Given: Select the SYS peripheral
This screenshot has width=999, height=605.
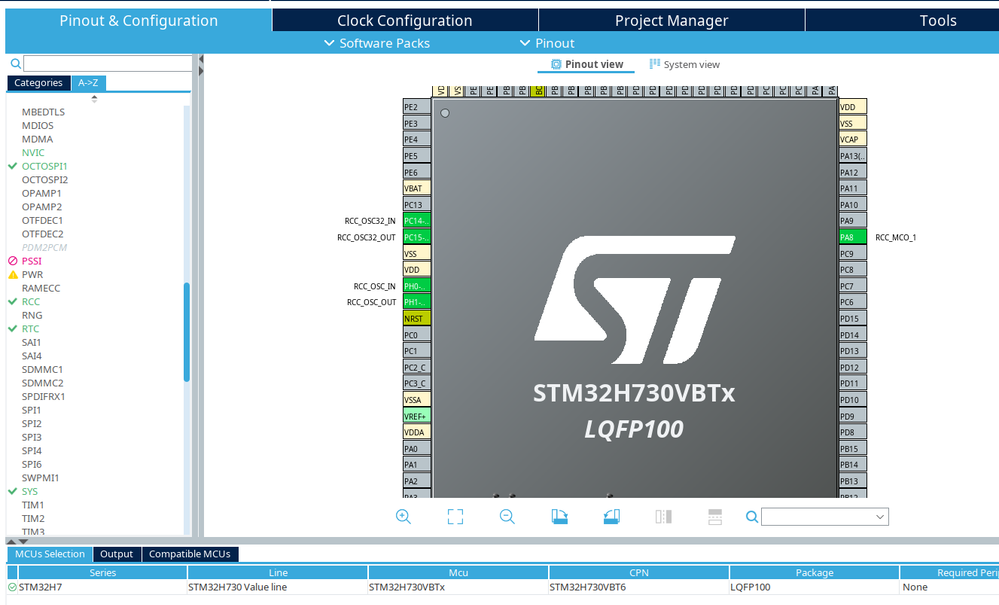Looking at the screenshot, I should pyautogui.click(x=29, y=491).
